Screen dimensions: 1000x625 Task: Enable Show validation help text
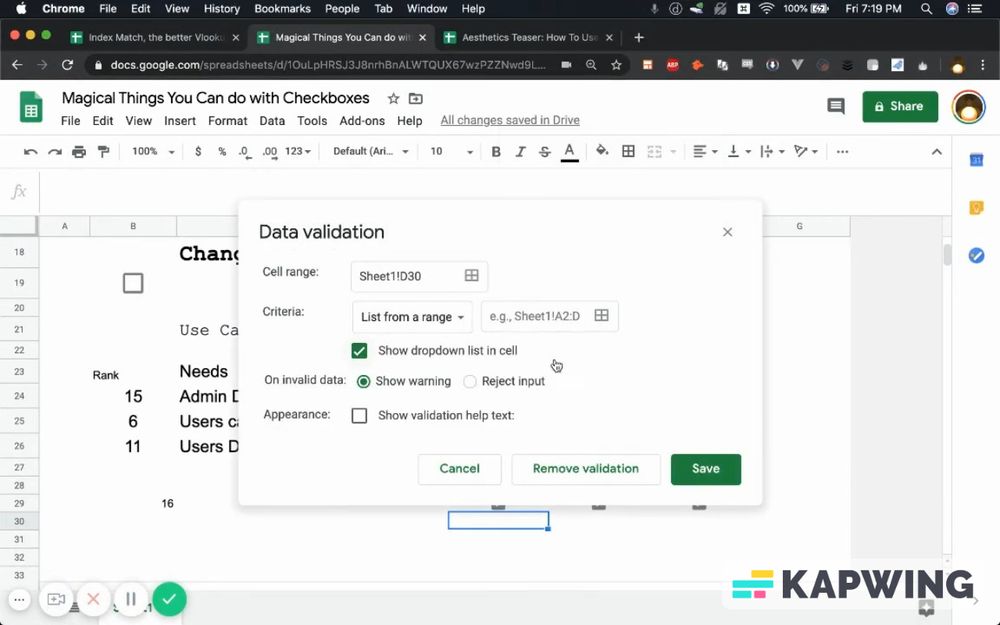pos(359,415)
